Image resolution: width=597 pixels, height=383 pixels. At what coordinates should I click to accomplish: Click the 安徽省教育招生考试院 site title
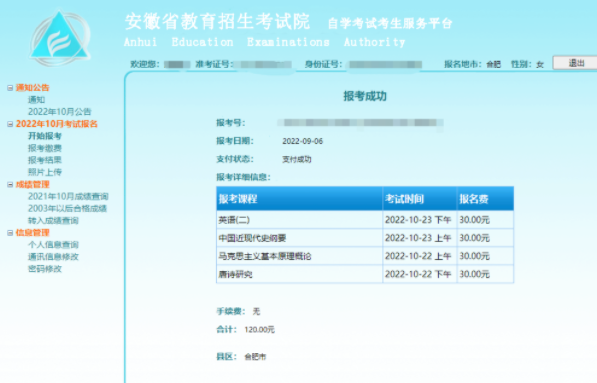click(217, 21)
